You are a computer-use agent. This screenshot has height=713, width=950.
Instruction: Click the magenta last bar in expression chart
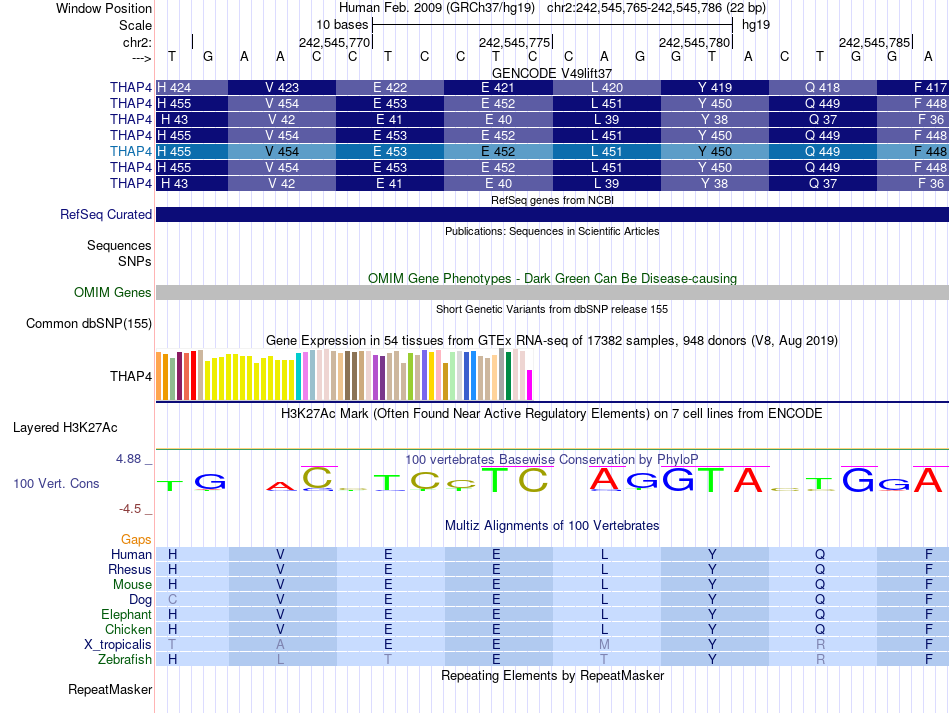pos(530,385)
